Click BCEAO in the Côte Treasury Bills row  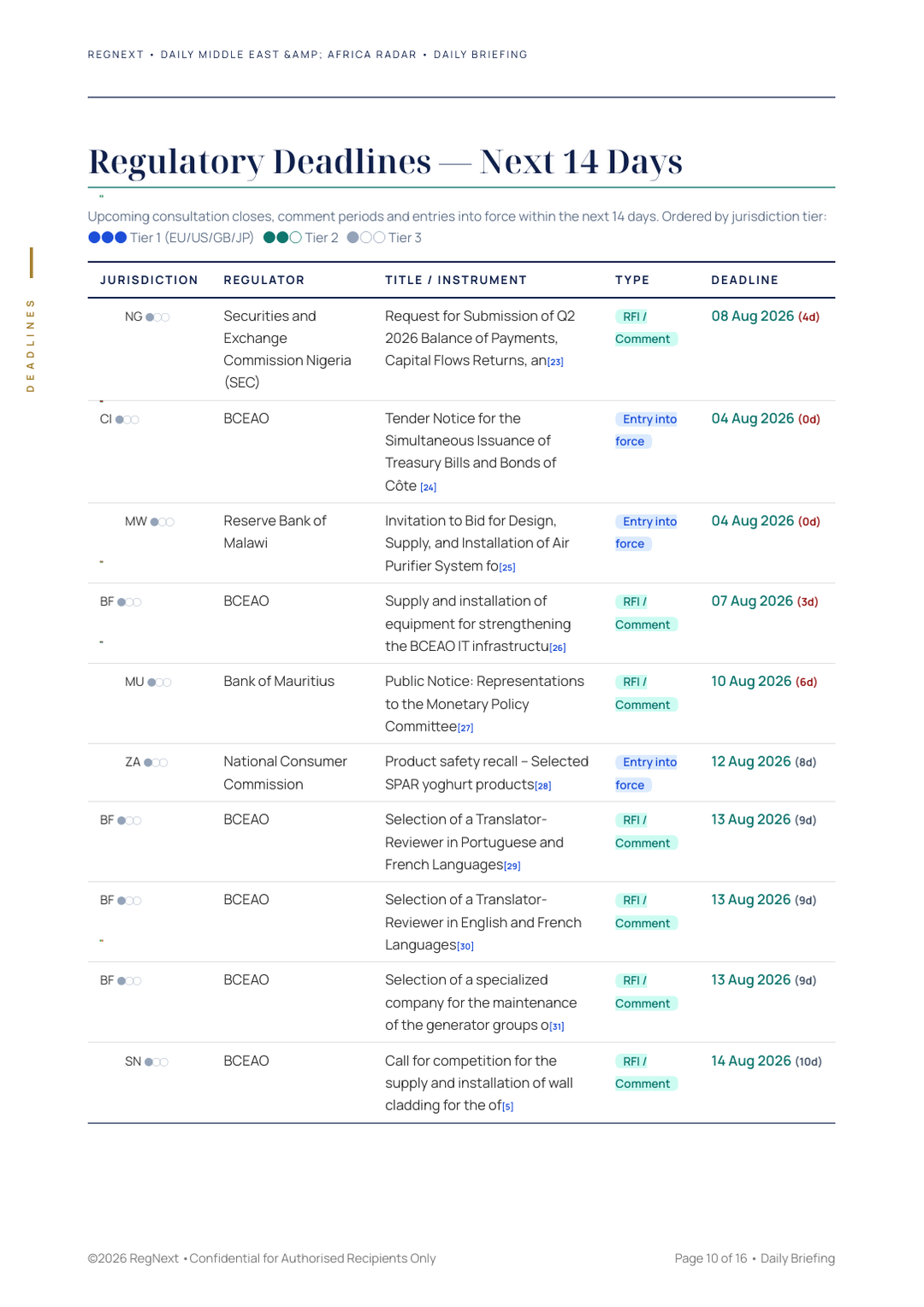[246, 419]
